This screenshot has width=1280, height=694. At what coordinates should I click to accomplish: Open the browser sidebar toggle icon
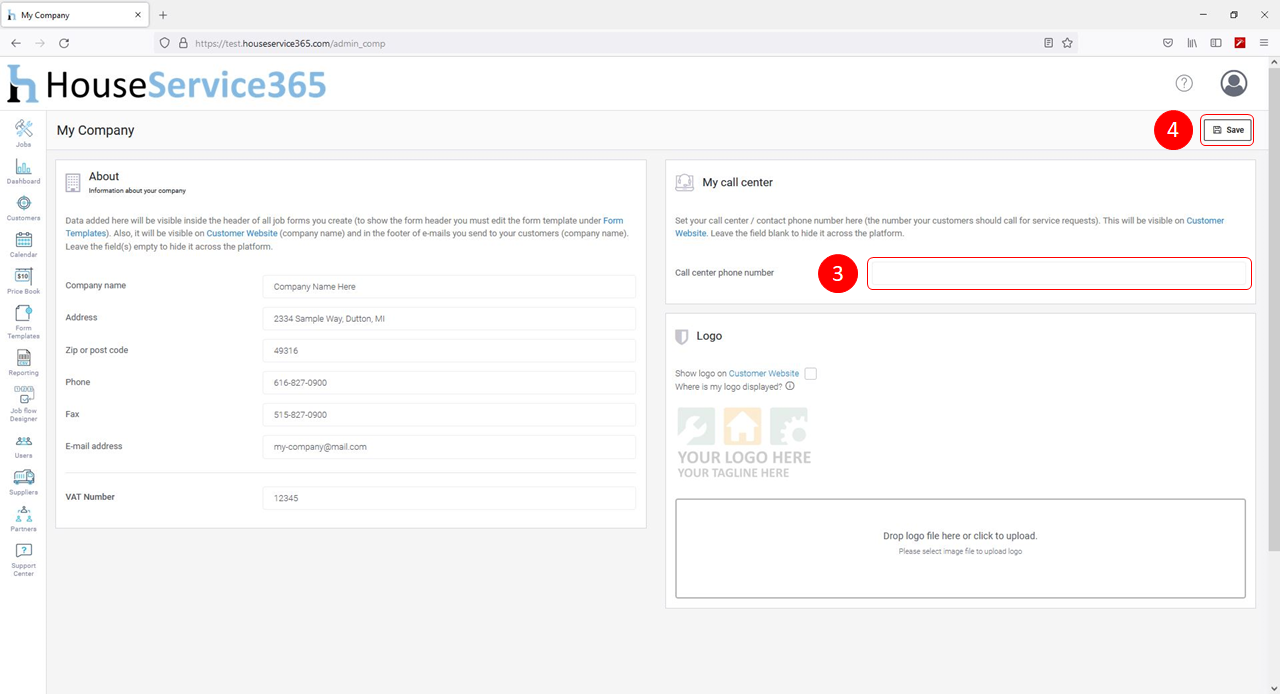(1216, 43)
